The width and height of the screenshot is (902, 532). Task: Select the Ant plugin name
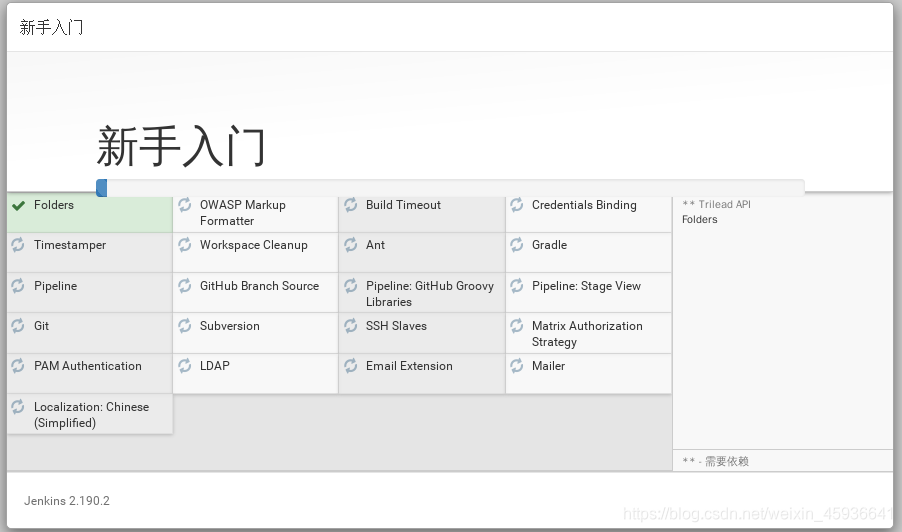coord(376,245)
